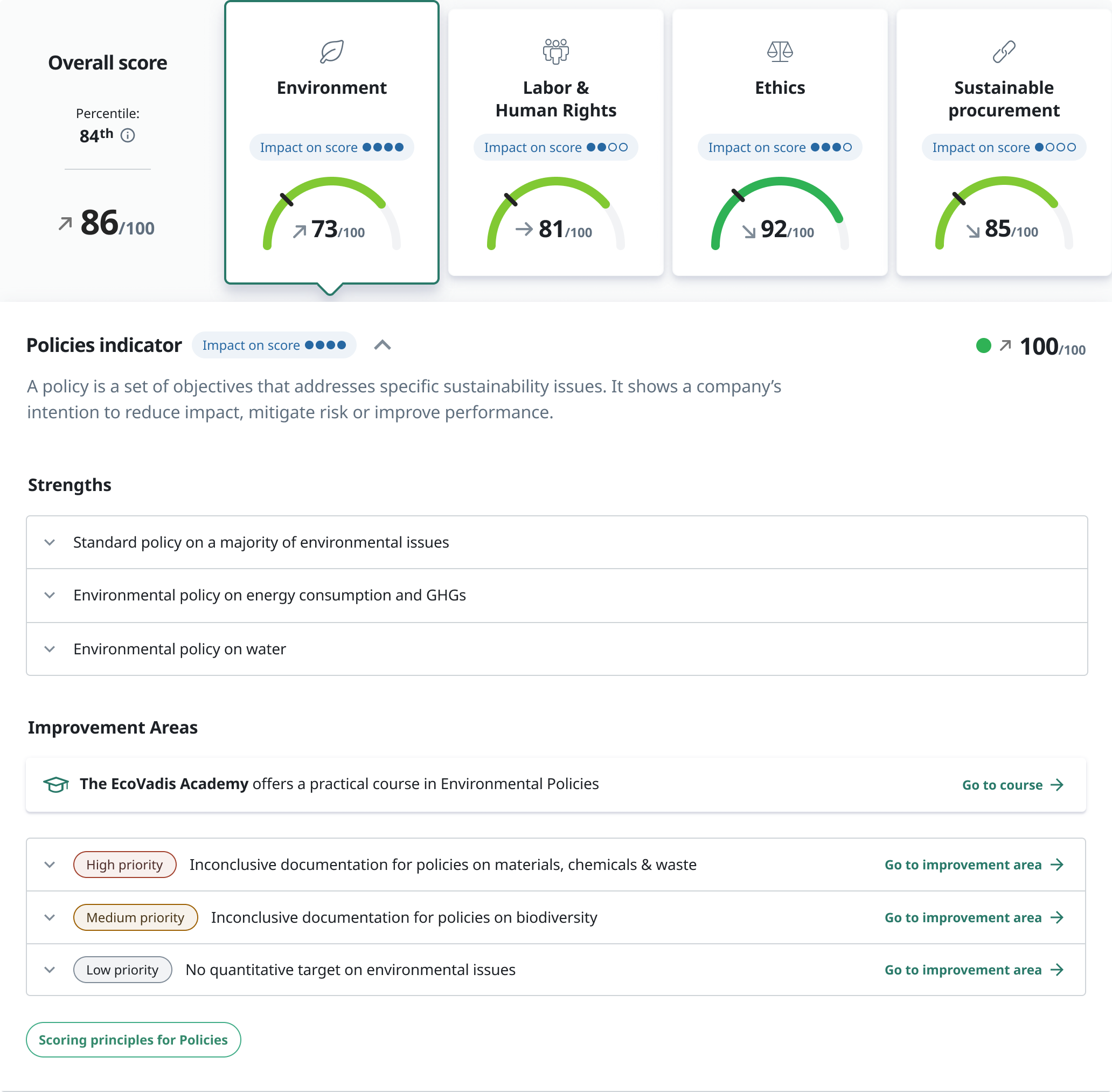Click the Labor & Human Rights people icon

click(x=555, y=52)
